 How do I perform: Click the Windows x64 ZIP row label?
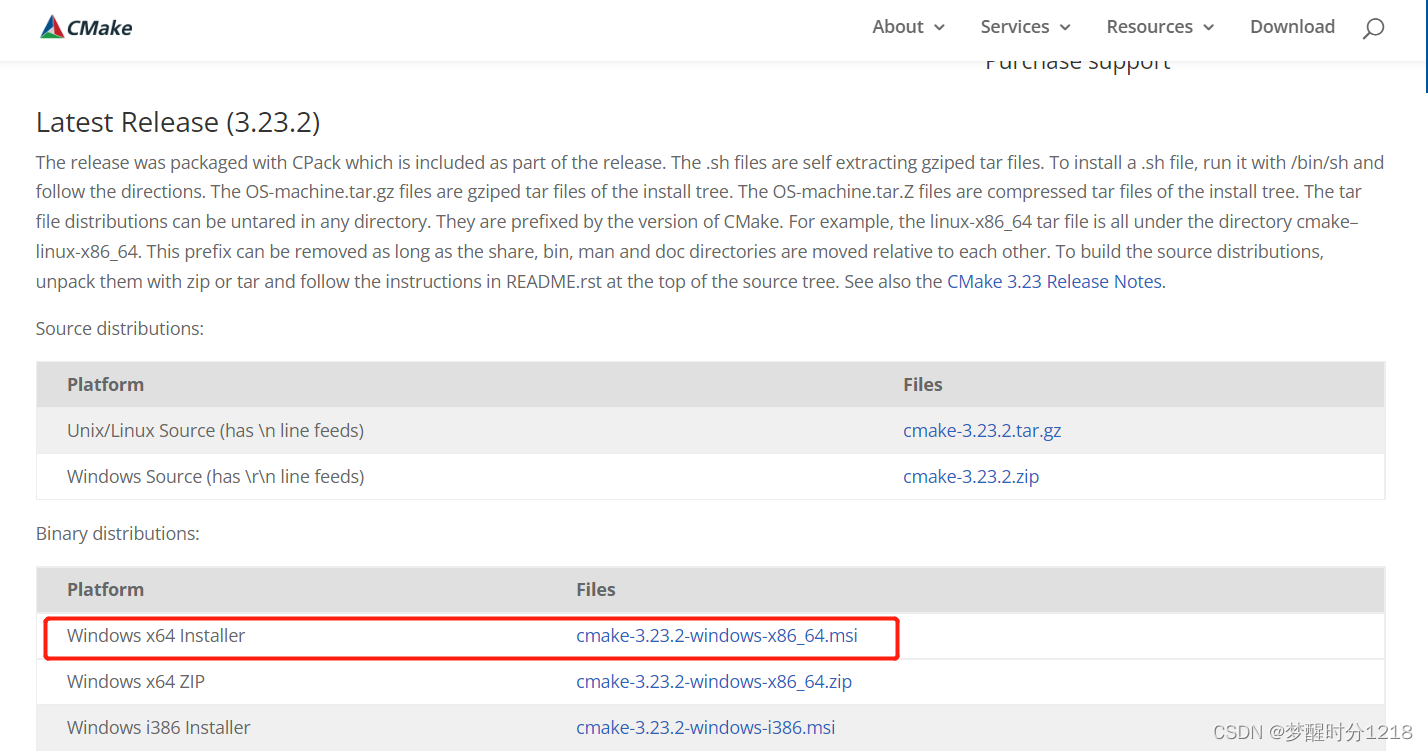point(136,682)
